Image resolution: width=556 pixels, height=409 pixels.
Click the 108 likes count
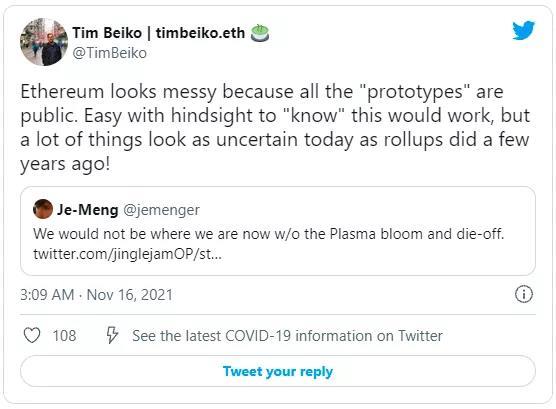pos(65,336)
